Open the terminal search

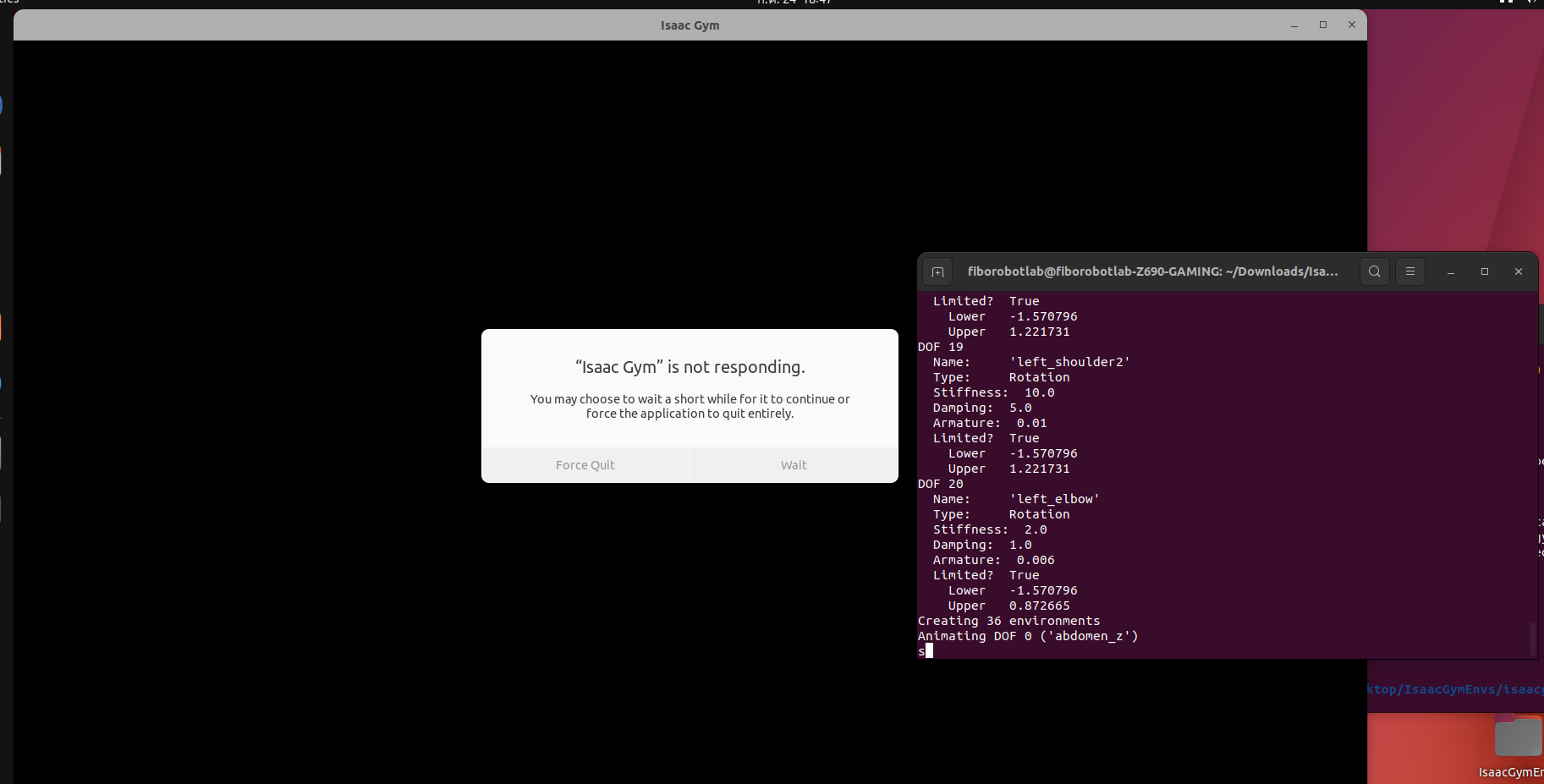pyautogui.click(x=1374, y=271)
